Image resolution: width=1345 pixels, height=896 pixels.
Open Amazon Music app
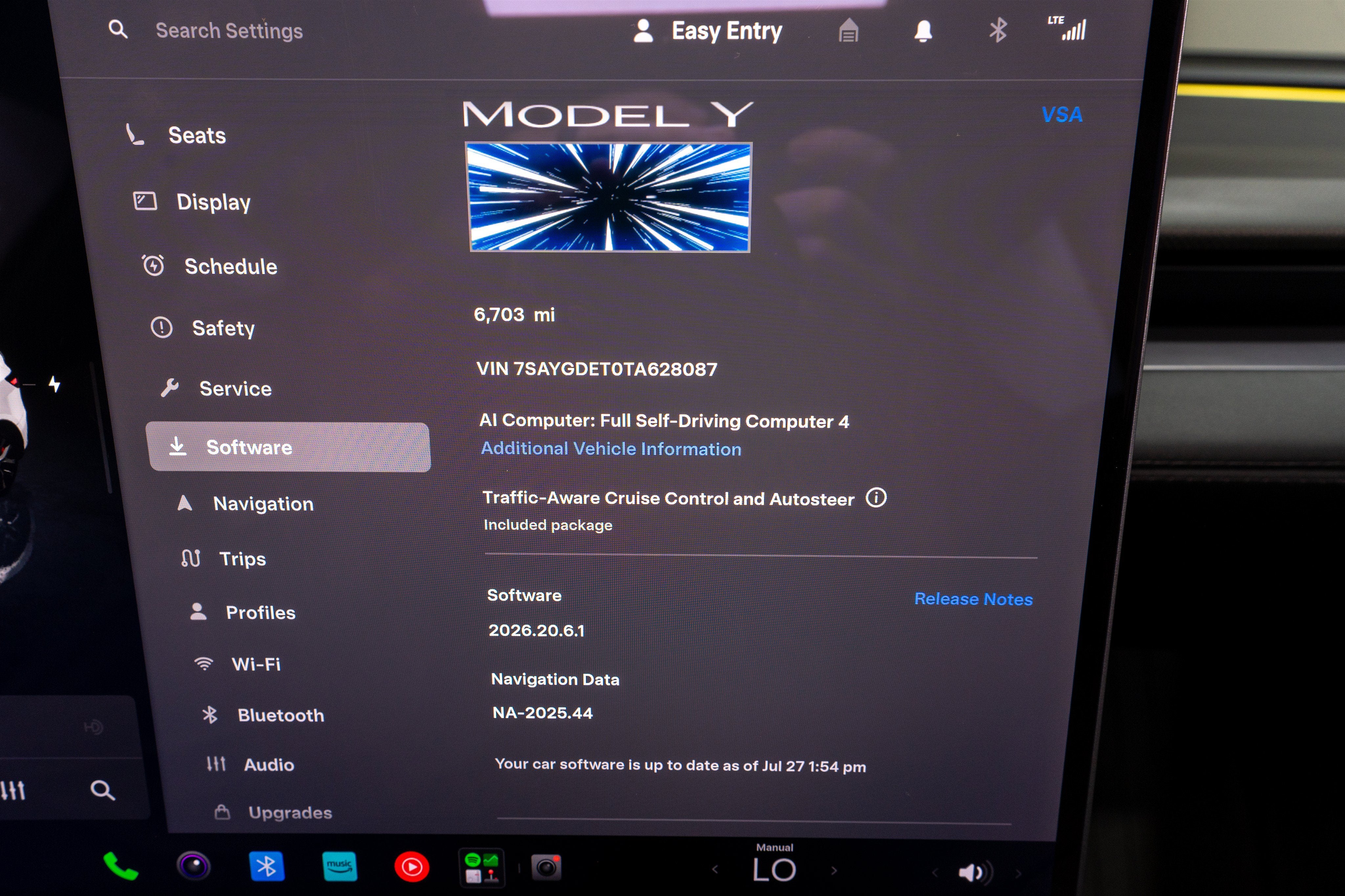(x=340, y=866)
